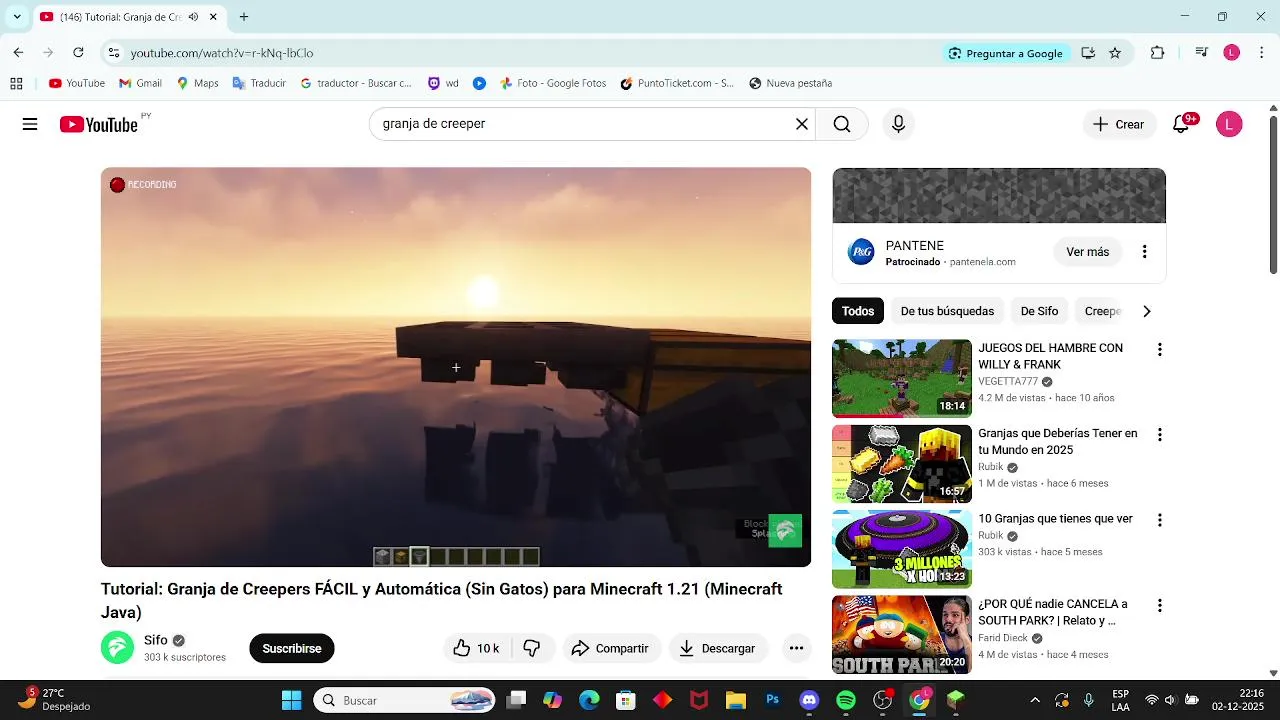Open the 16:57 Granjas video thumbnail
Viewport: 1280px width, 720px height.
[902, 464]
